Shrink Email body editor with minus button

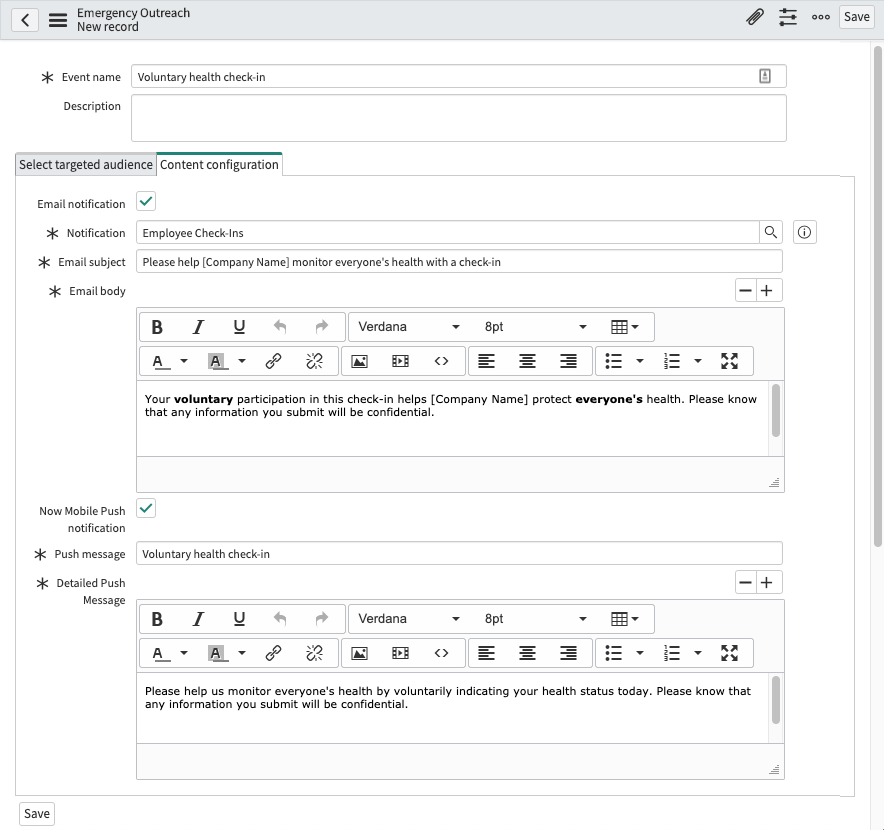click(745, 291)
